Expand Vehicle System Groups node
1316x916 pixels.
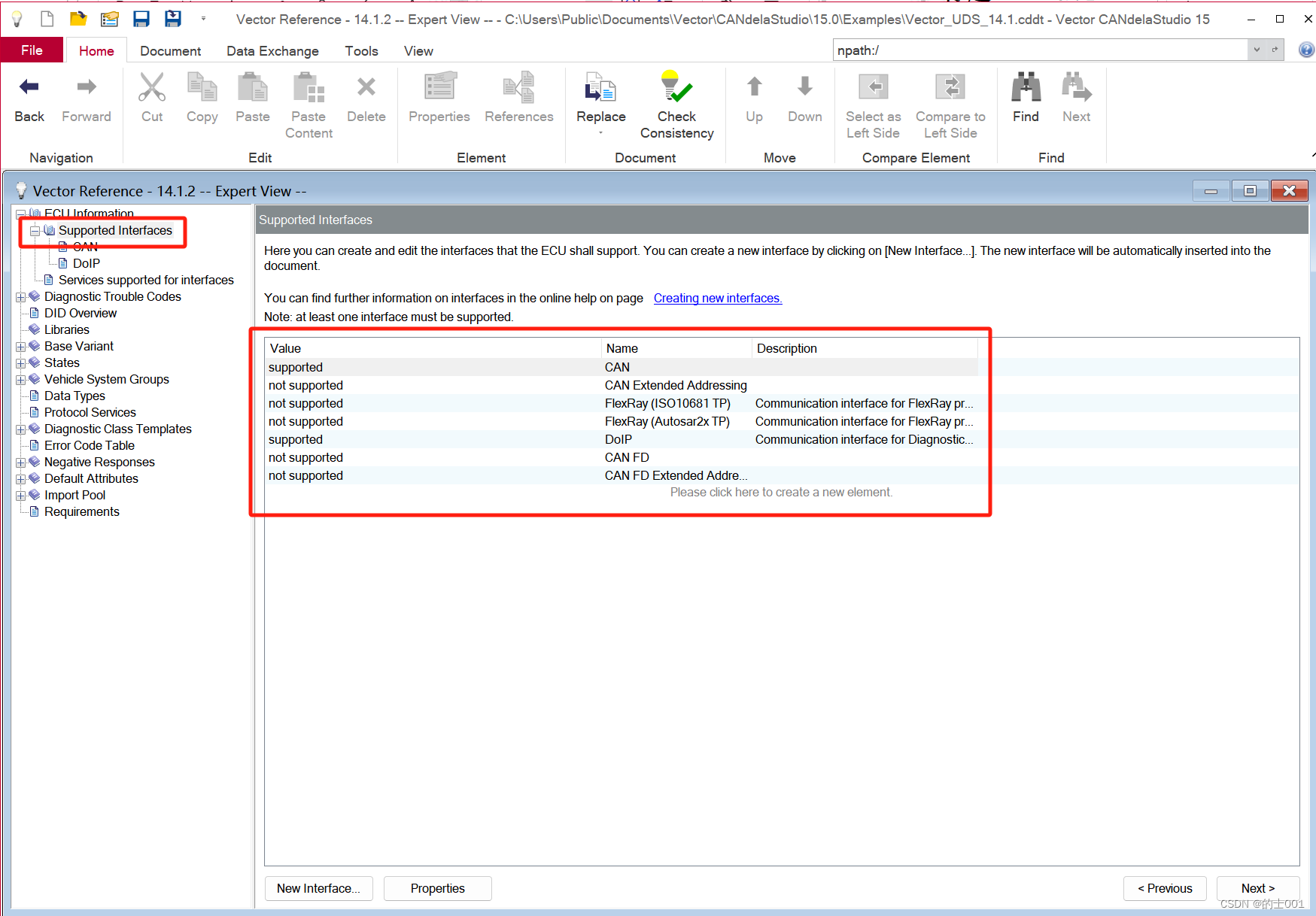[x=21, y=380]
